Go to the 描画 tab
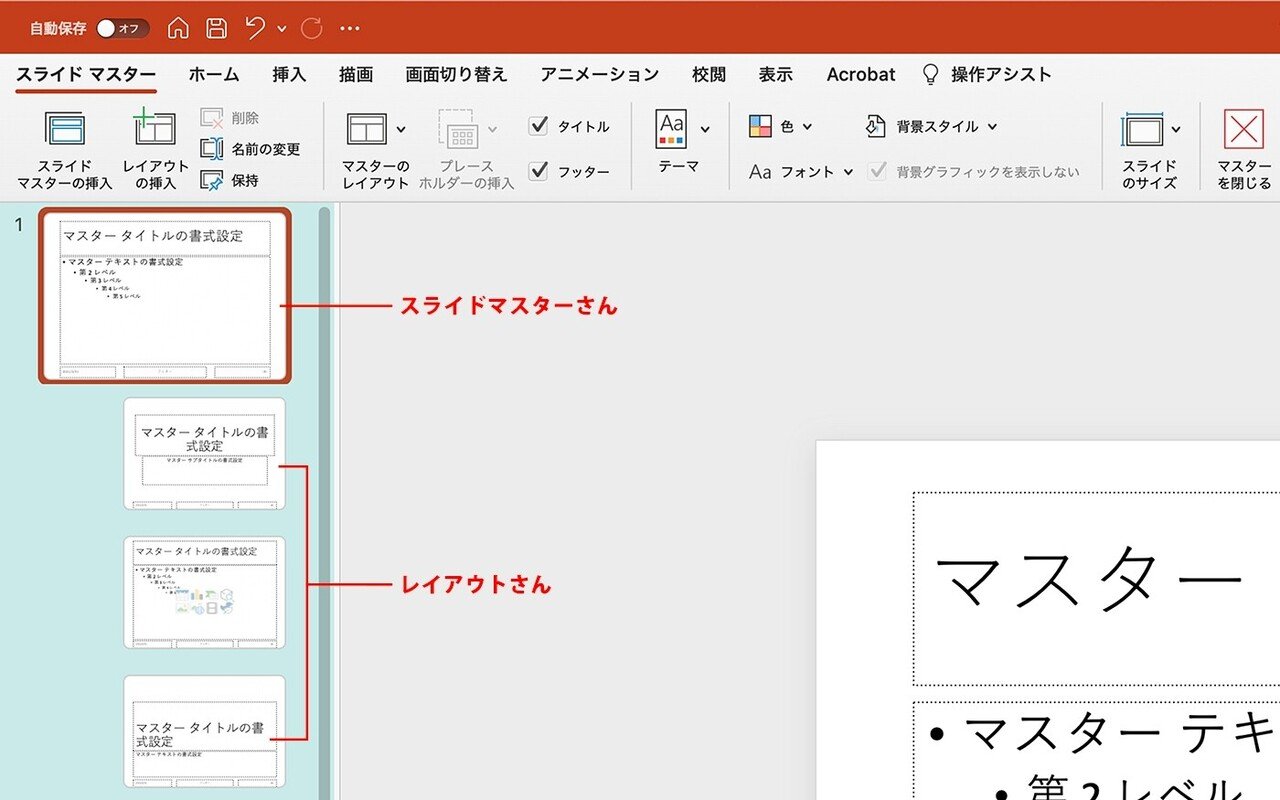 coord(356,75)
